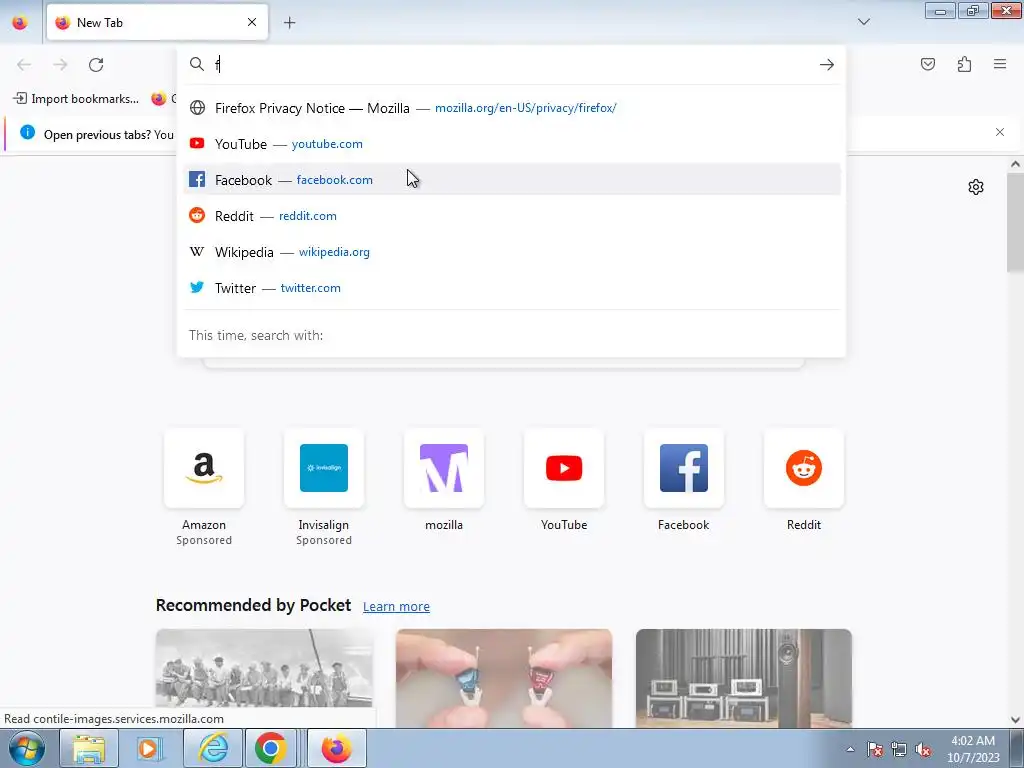Click the Twitter bird favicon in suggestions
The width and height of the screenshot is (1024, 768).
pos(197,287)
